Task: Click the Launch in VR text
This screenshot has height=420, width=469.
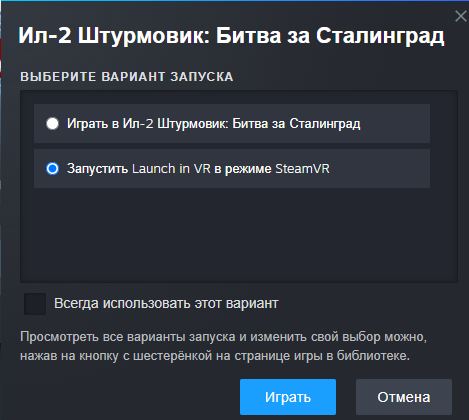Action: point(171,169)
